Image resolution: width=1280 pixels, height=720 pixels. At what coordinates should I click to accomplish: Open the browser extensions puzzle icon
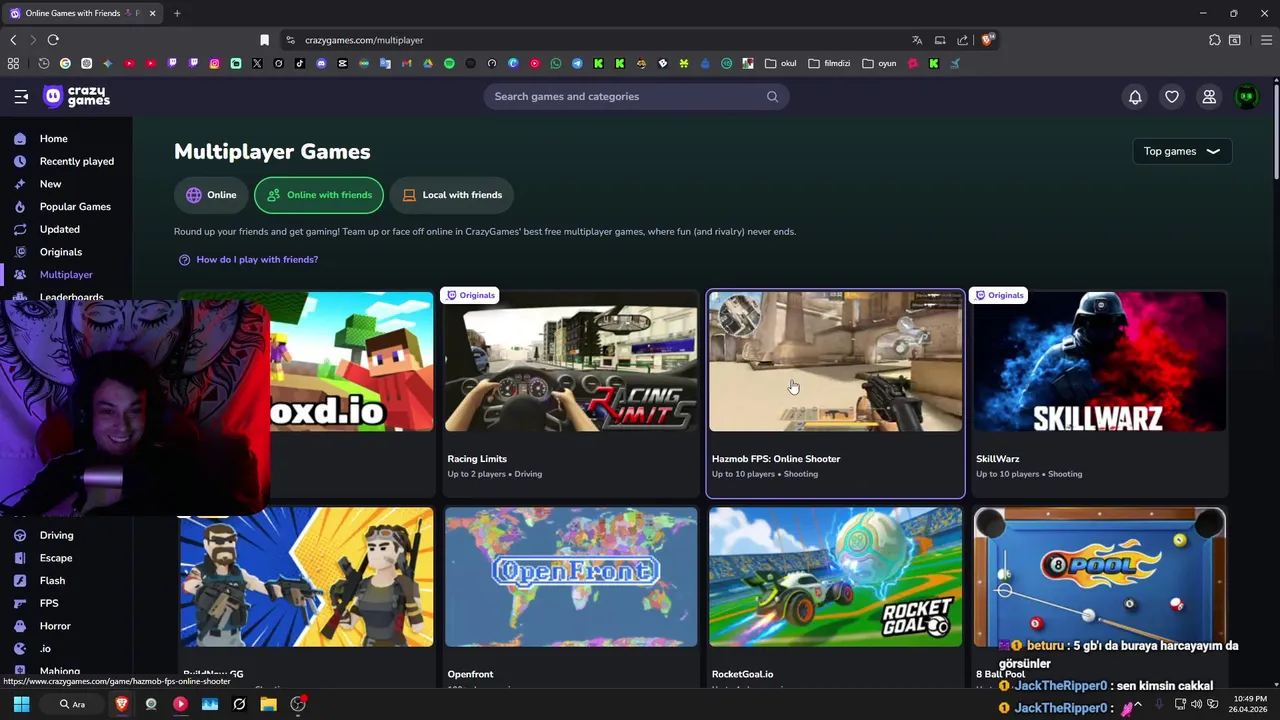tap(1214, 40)
